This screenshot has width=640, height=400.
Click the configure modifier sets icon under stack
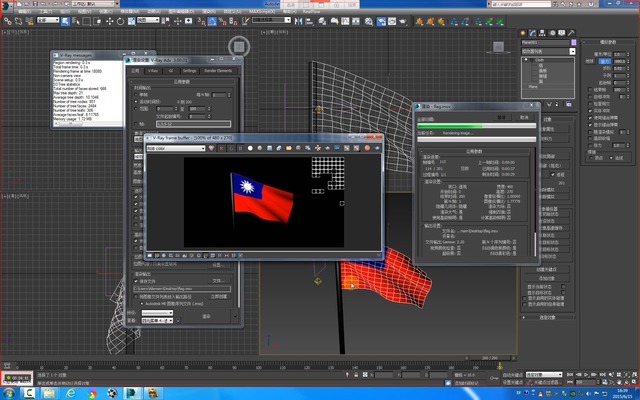(x=569, y=104)
